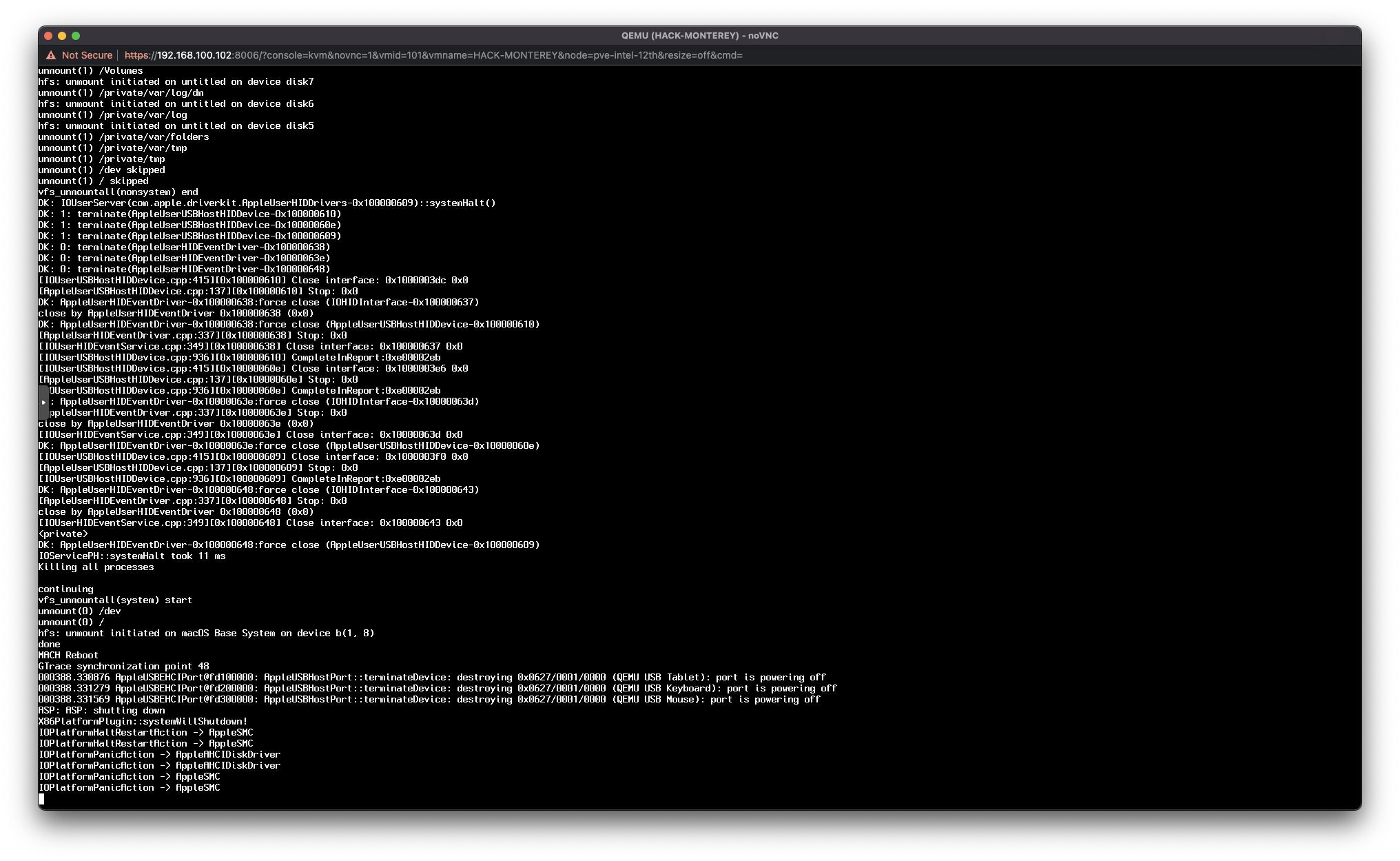
Task: Click the 'vfs_unmountall(system) start' line
Action: coord(115,600)
